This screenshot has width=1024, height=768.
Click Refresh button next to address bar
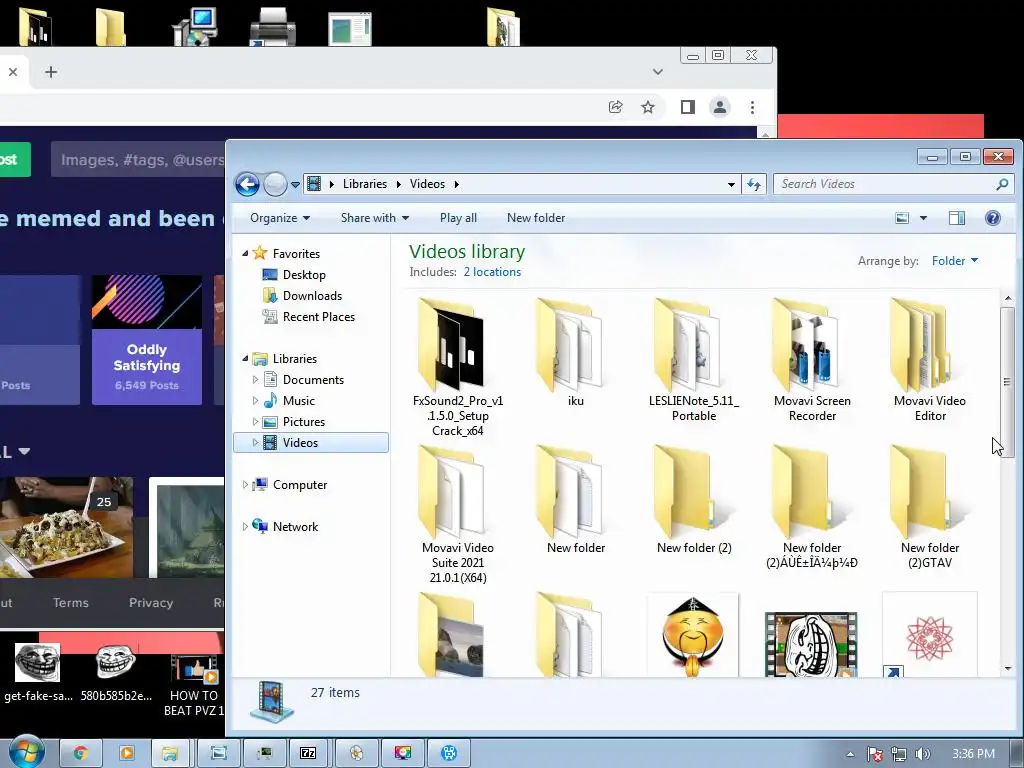click(x=754, y=184)
